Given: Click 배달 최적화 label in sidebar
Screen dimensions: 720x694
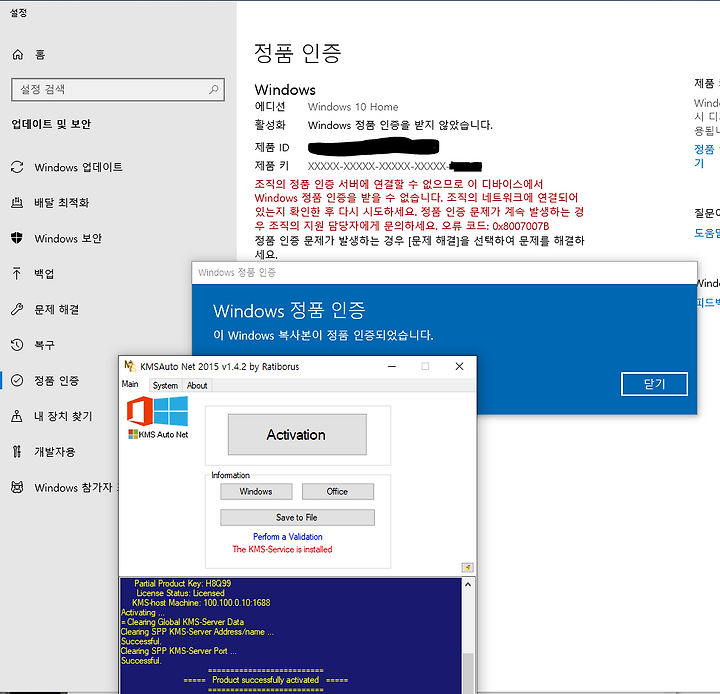Looking at the screenshot, I should [62, 203].
